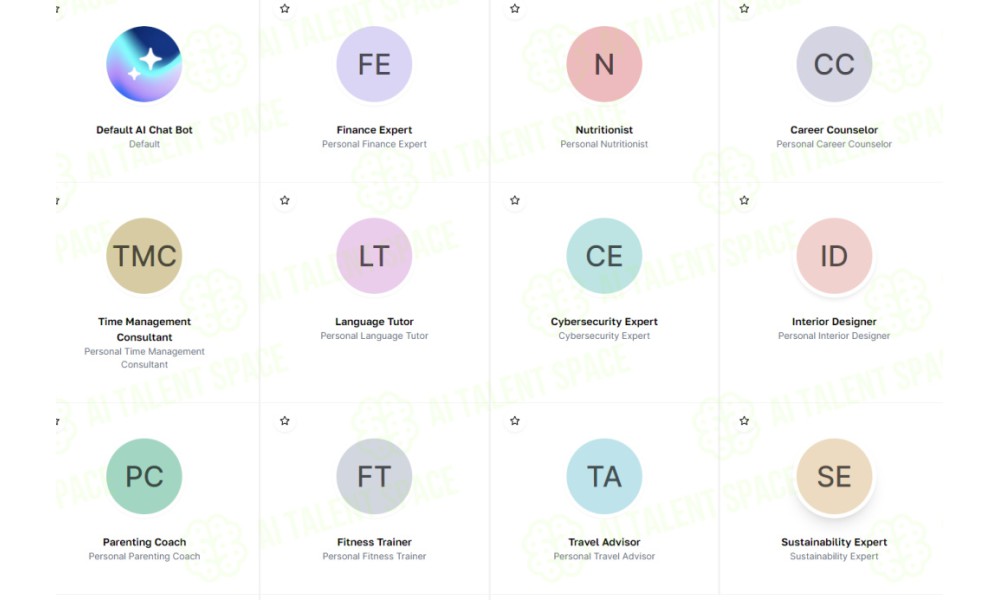Screen dimensions: 1000x600
Task: Star the Interior Designer card
Action: click(744, 200)
